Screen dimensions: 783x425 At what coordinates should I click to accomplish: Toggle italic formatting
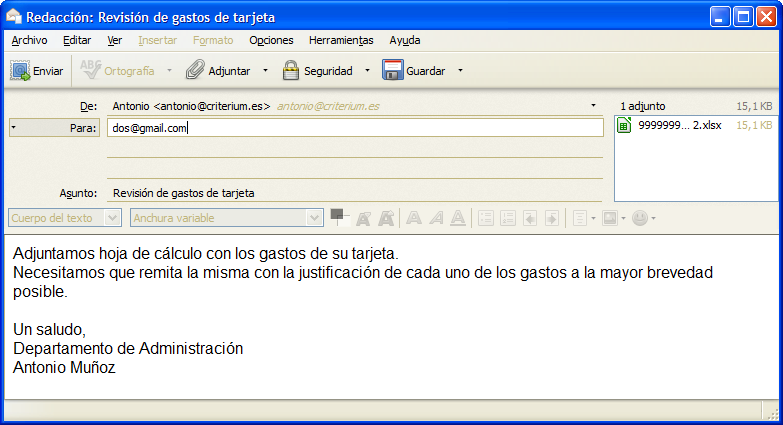point(436,218)
